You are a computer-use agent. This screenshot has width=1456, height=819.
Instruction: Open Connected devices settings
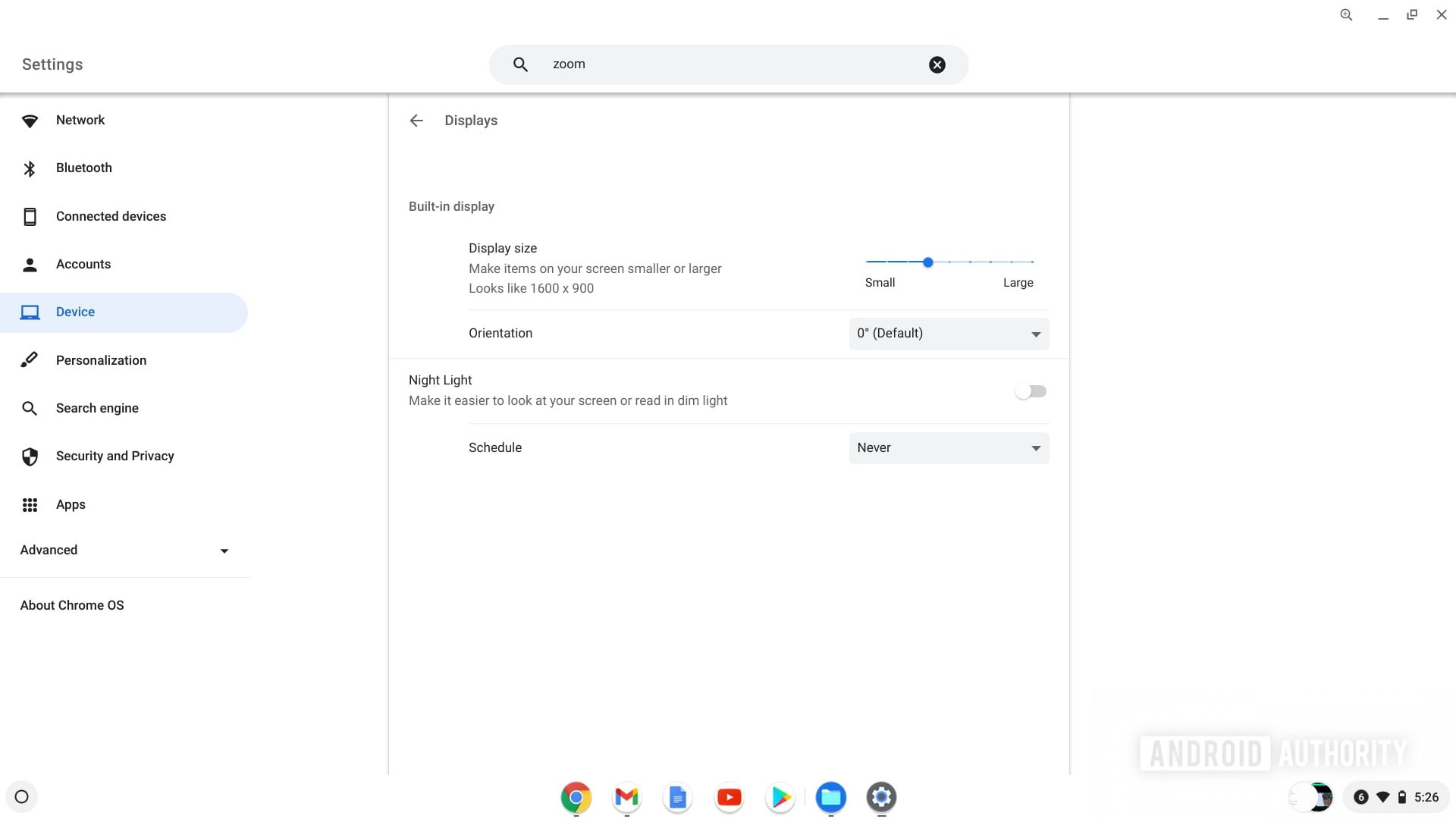(x=111, y=216)
